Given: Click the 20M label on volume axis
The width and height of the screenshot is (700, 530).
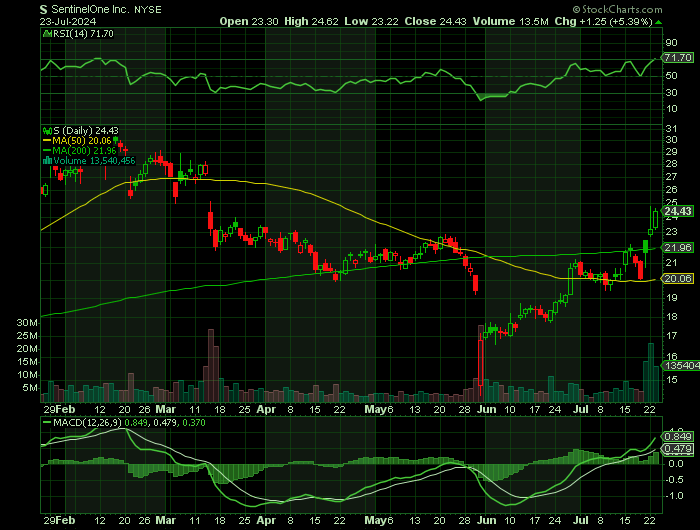Looking at the screenshot, I should click(27, 349).
